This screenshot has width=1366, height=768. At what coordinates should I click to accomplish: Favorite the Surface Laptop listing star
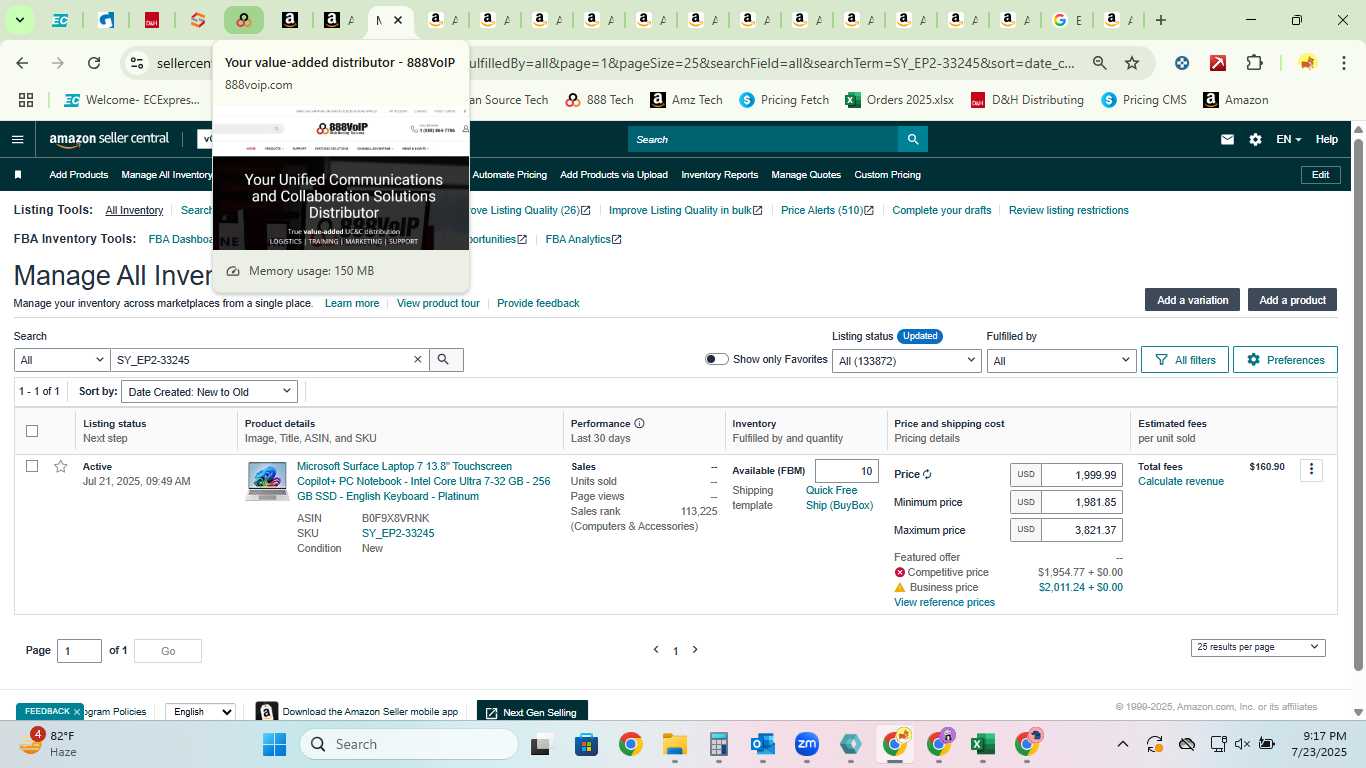click(x=60, y=466)
